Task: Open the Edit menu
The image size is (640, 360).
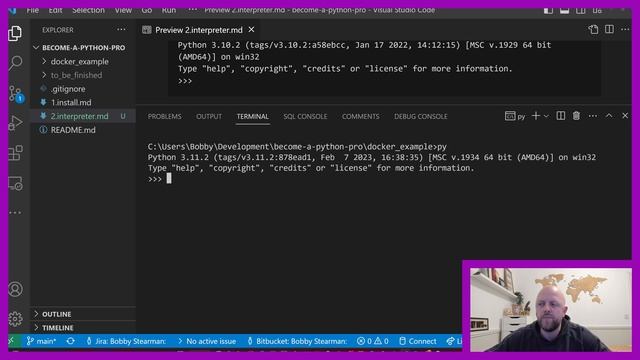Action: [x=55, y=10]
